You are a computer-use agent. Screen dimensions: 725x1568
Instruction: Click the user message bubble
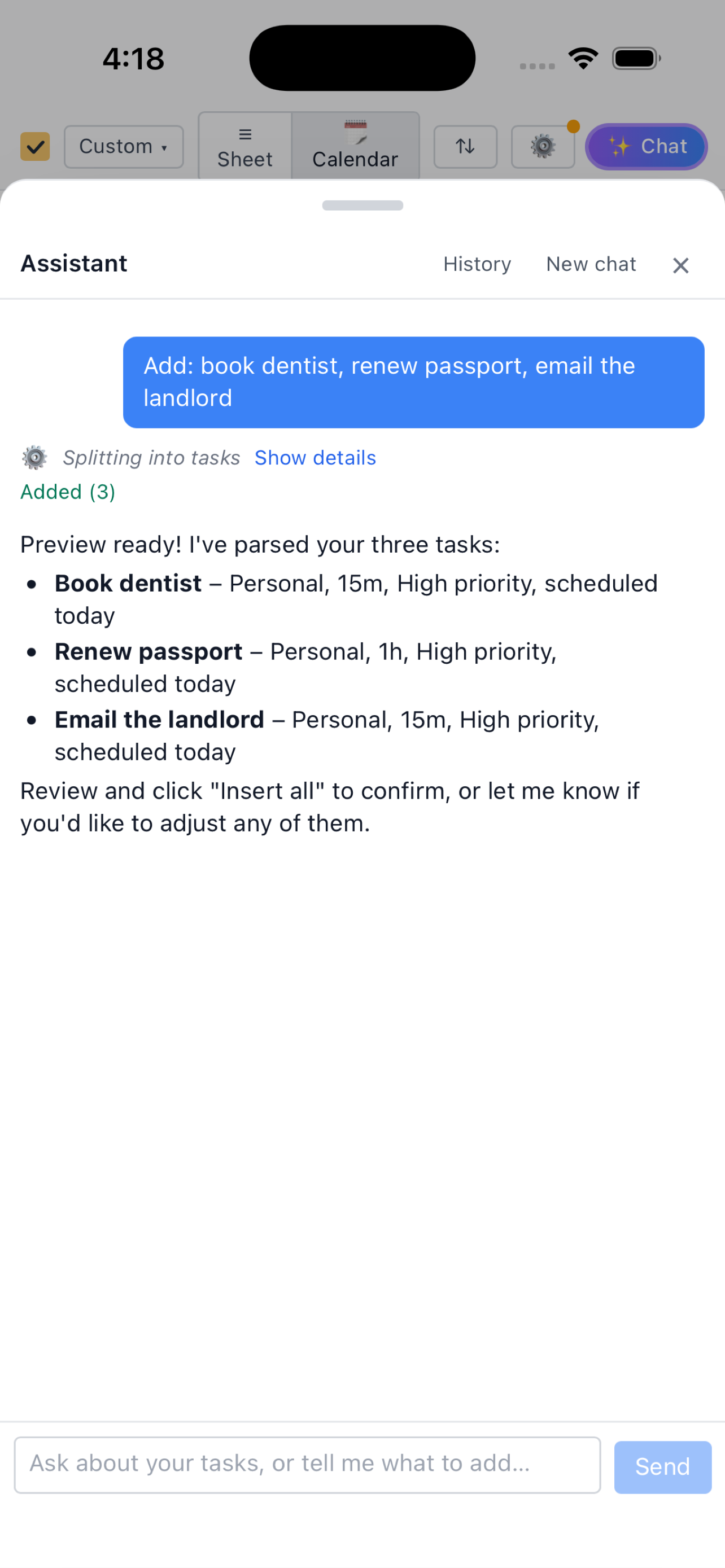(414, 382)
